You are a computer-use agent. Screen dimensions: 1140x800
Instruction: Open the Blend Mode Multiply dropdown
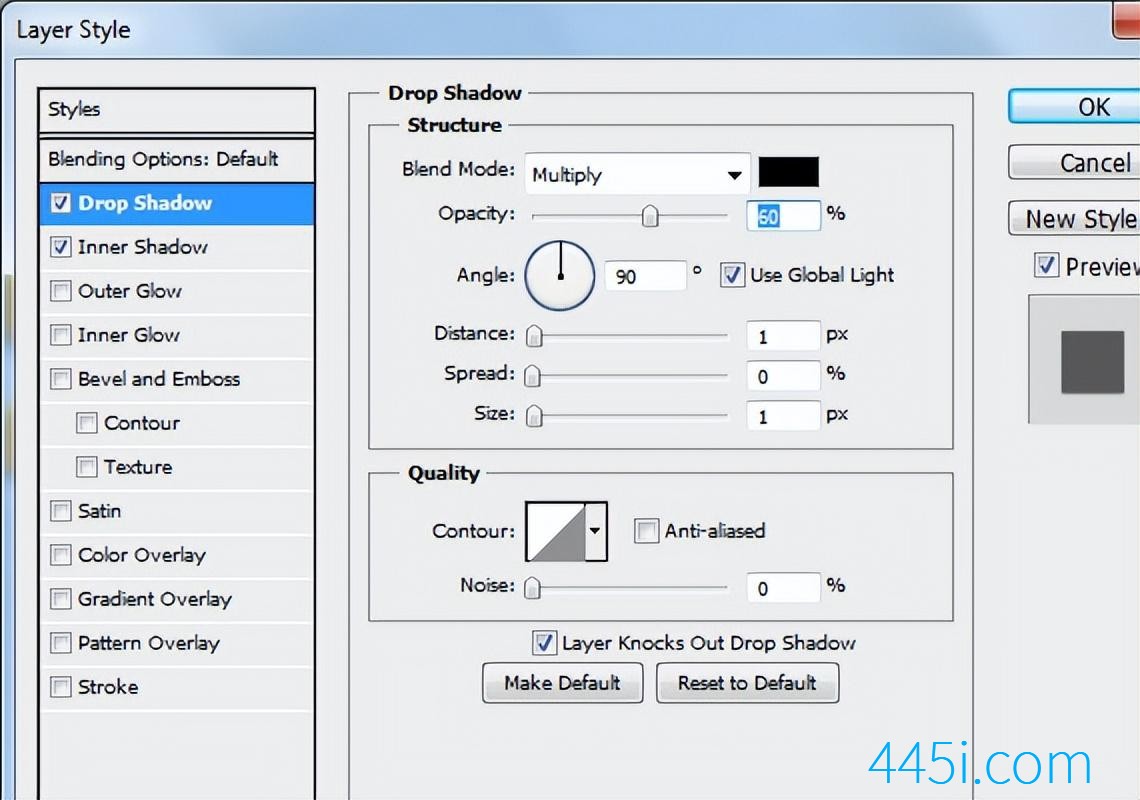point(637,174)
